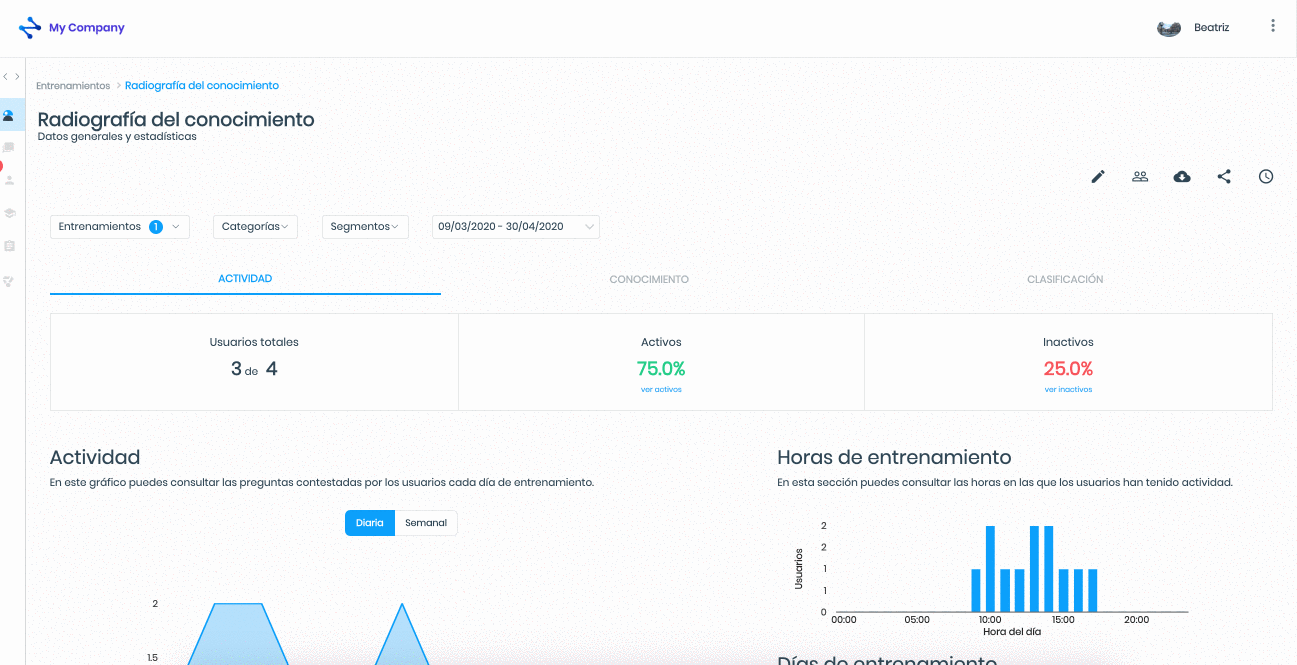Click the 10:00 label on hours chart
1297x665 pixels.
[x=990, y=620]
